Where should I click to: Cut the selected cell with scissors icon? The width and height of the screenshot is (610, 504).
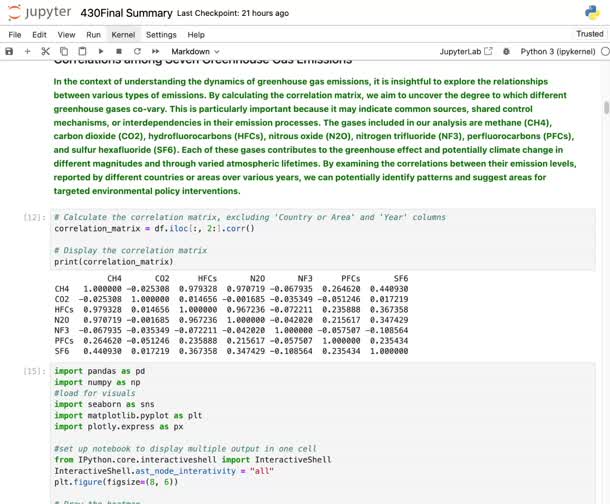pyautogui.click(x=45, y=51)
